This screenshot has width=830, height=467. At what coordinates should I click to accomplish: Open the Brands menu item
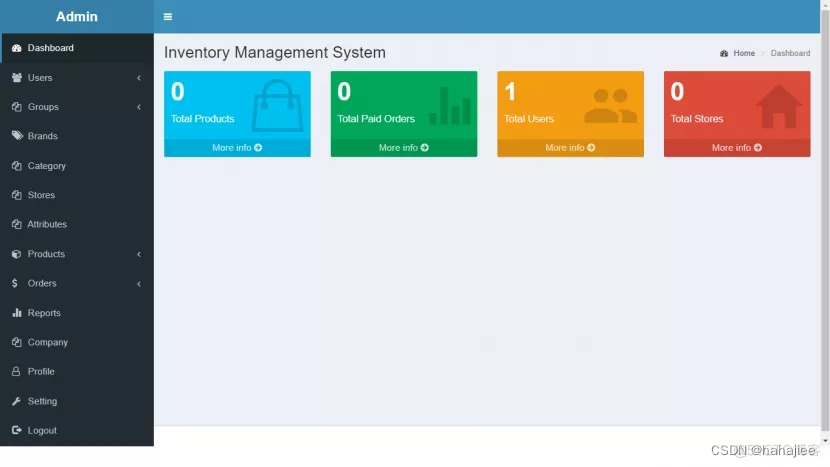tap(77, 136)
